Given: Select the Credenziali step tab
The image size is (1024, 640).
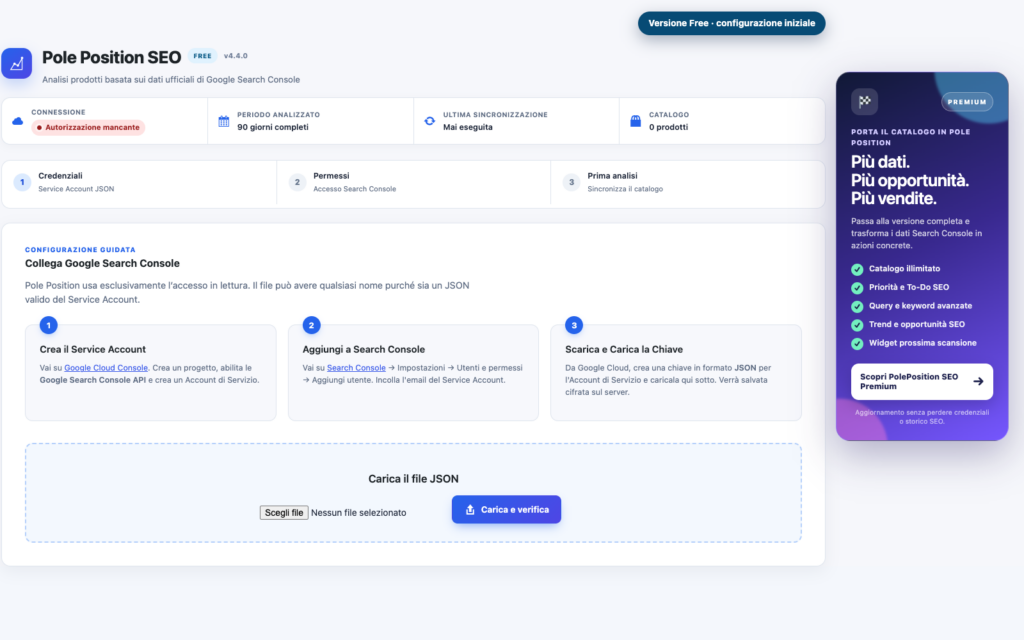Looking at the screenshot, I should pyautogui.click(x=140, y=182).
